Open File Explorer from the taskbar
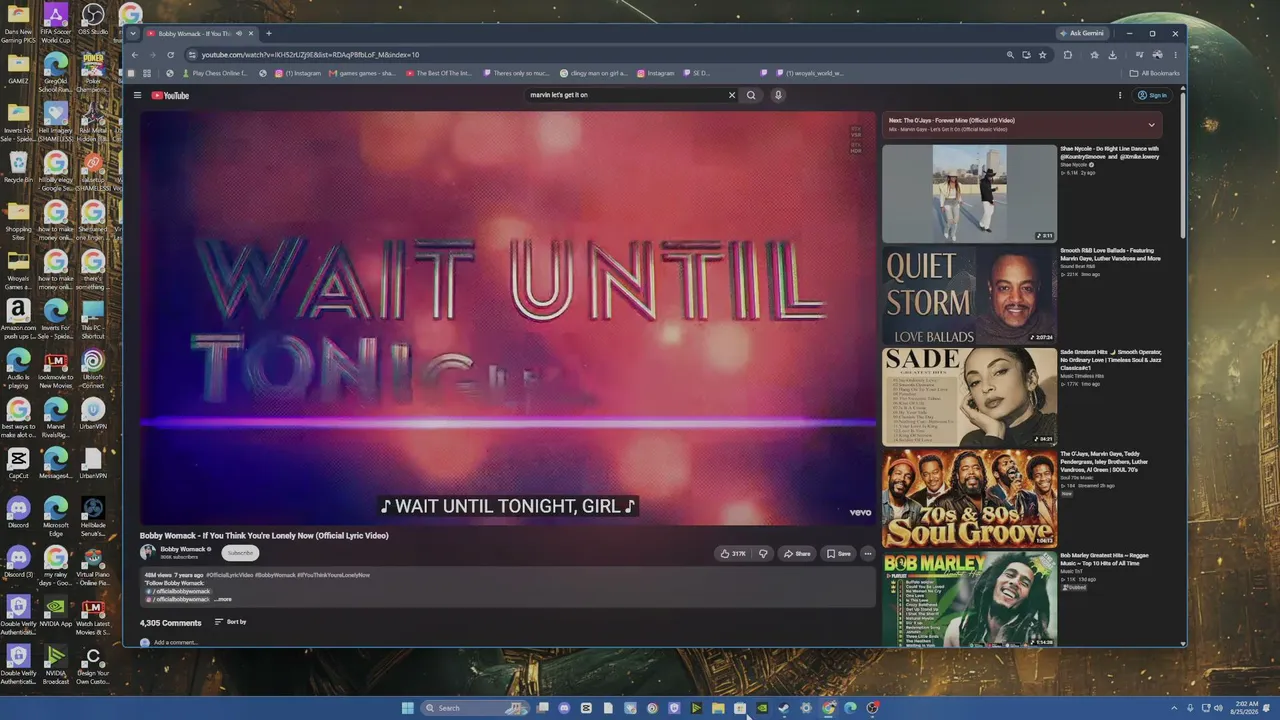The height and width of the screenshot is (720, 1280). pyautogui.click(x=718, y=708)
